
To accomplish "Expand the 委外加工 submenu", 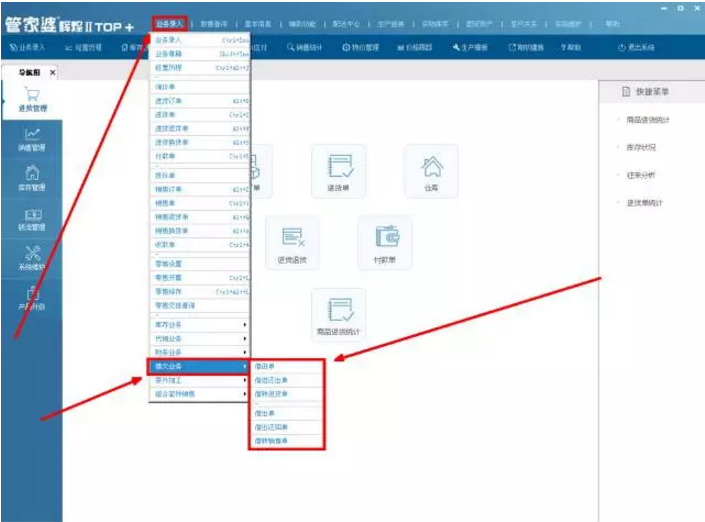I will pos(200,380).
